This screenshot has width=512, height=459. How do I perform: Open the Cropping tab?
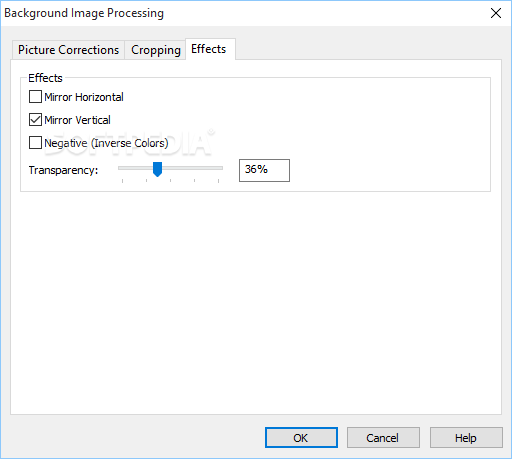(156, 50)
